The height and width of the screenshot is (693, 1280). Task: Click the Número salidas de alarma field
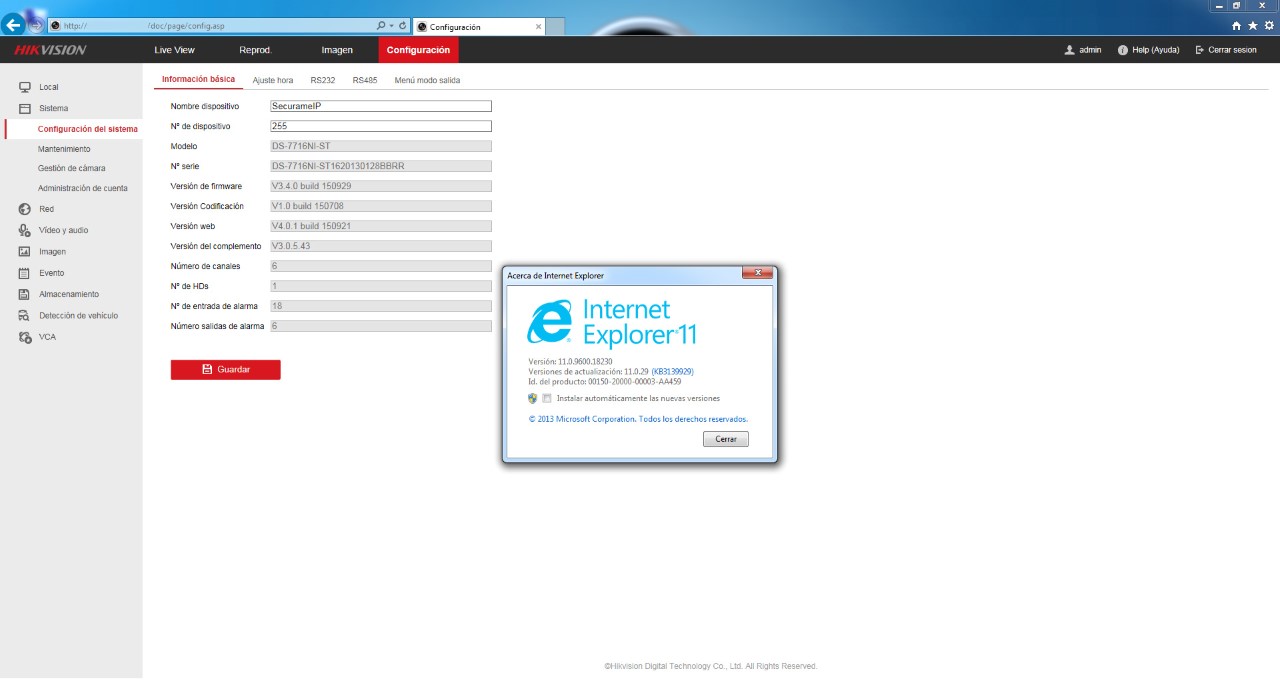click(381, 326)
